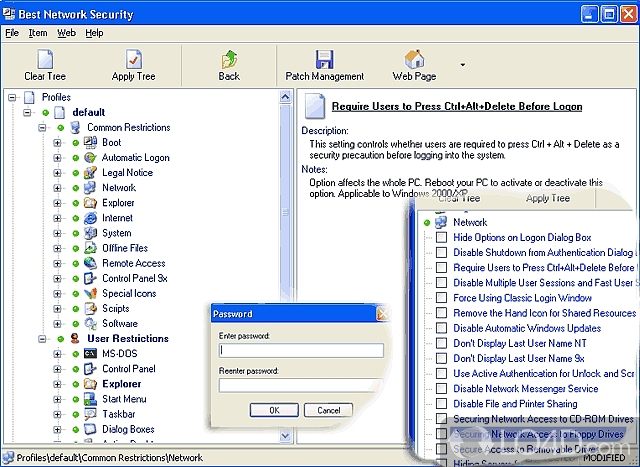Click Cancel in the Password dialog
640x467 pixels.
click(329, 410)
